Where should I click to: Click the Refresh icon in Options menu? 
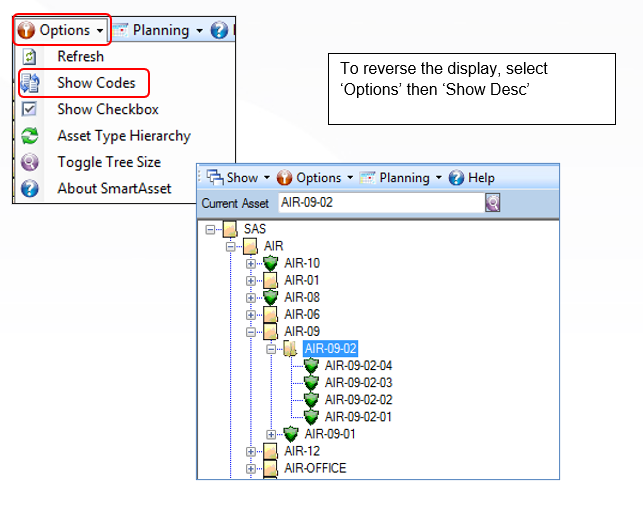coord(29,57)
